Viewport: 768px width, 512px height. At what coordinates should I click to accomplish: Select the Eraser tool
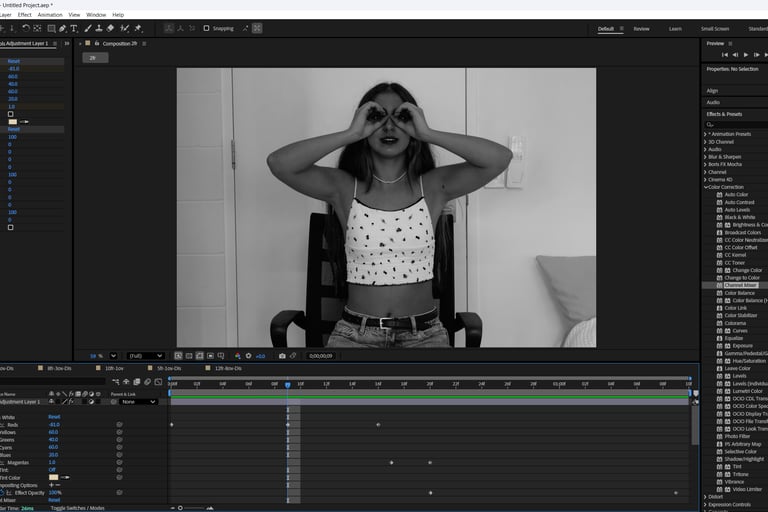[x=110, y=28]
